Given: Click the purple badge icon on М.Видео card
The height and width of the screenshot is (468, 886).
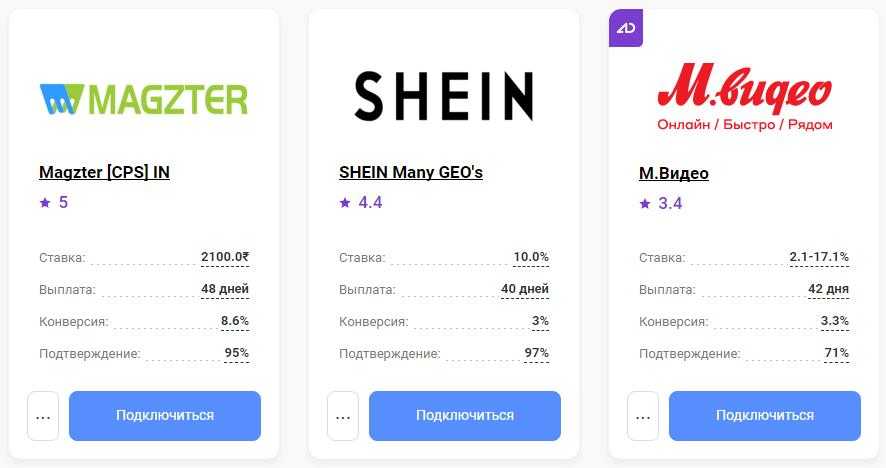Looking at the screenshot, I should click(626, 28).
